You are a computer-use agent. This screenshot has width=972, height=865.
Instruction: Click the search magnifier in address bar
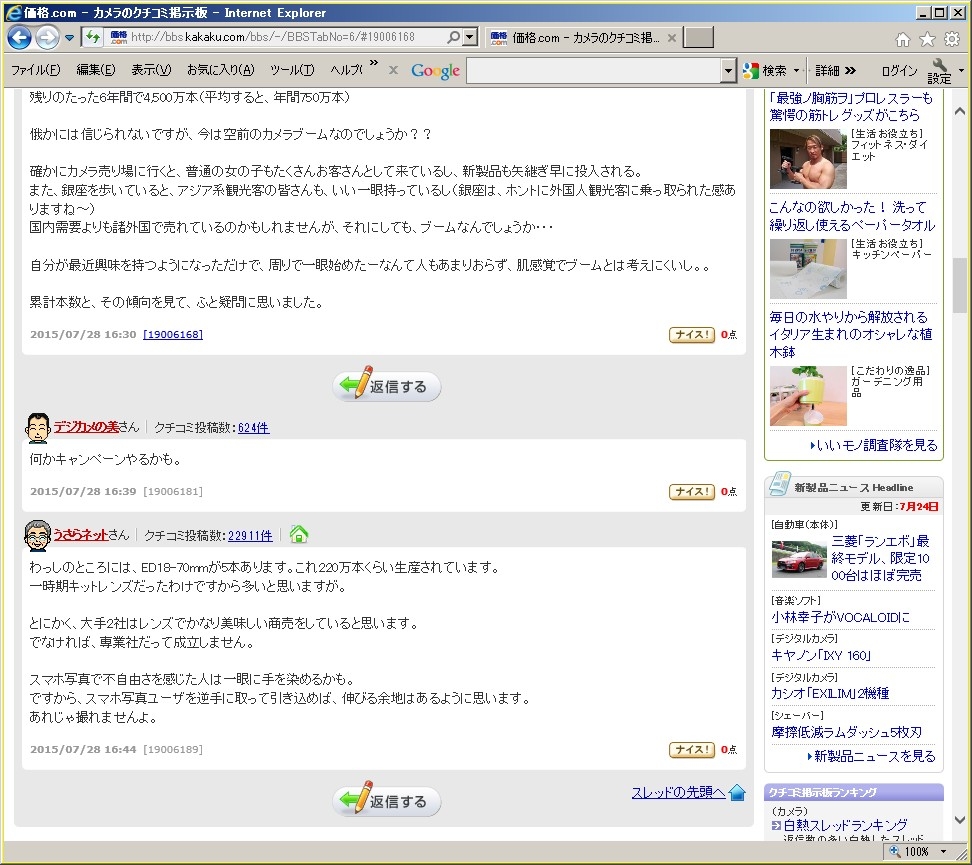pos(453,37)
